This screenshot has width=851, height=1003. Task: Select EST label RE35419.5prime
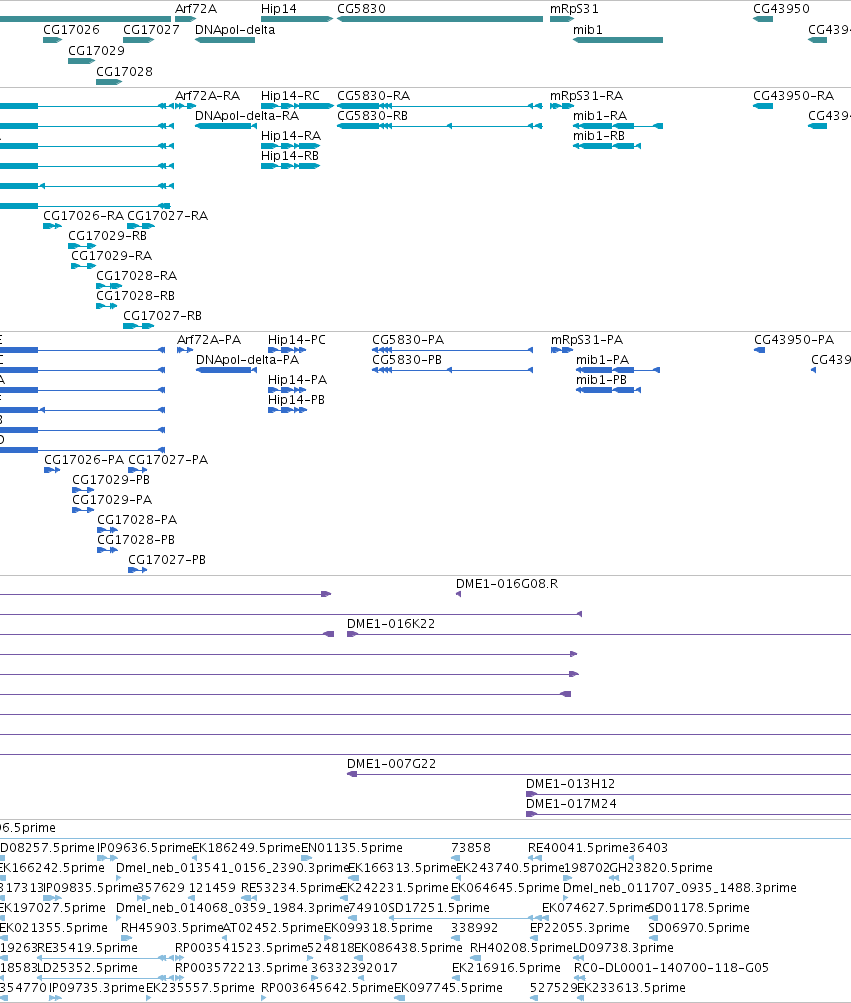point(88,947)
